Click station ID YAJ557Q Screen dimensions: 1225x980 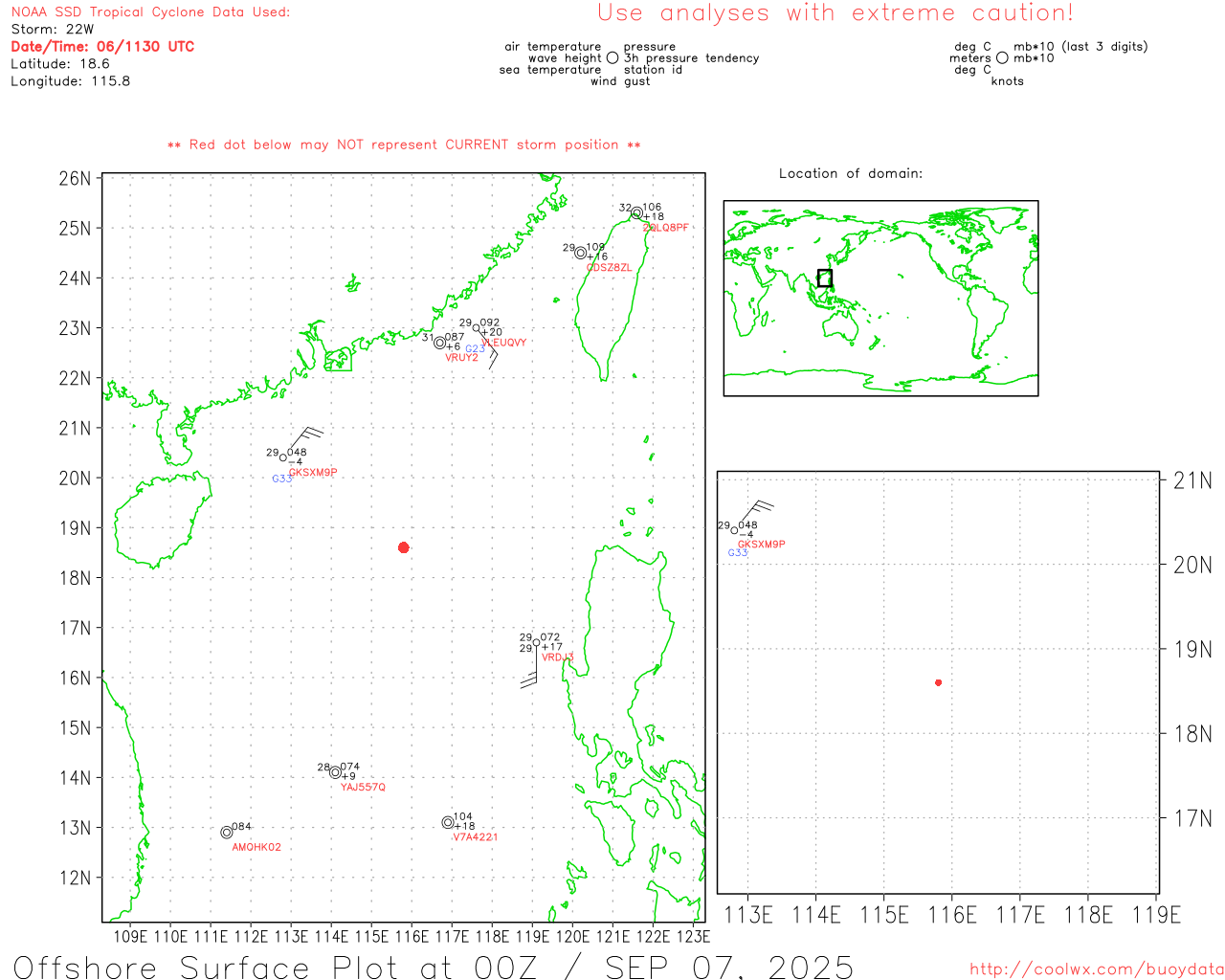pyautogui.click(x=363, y=787)
